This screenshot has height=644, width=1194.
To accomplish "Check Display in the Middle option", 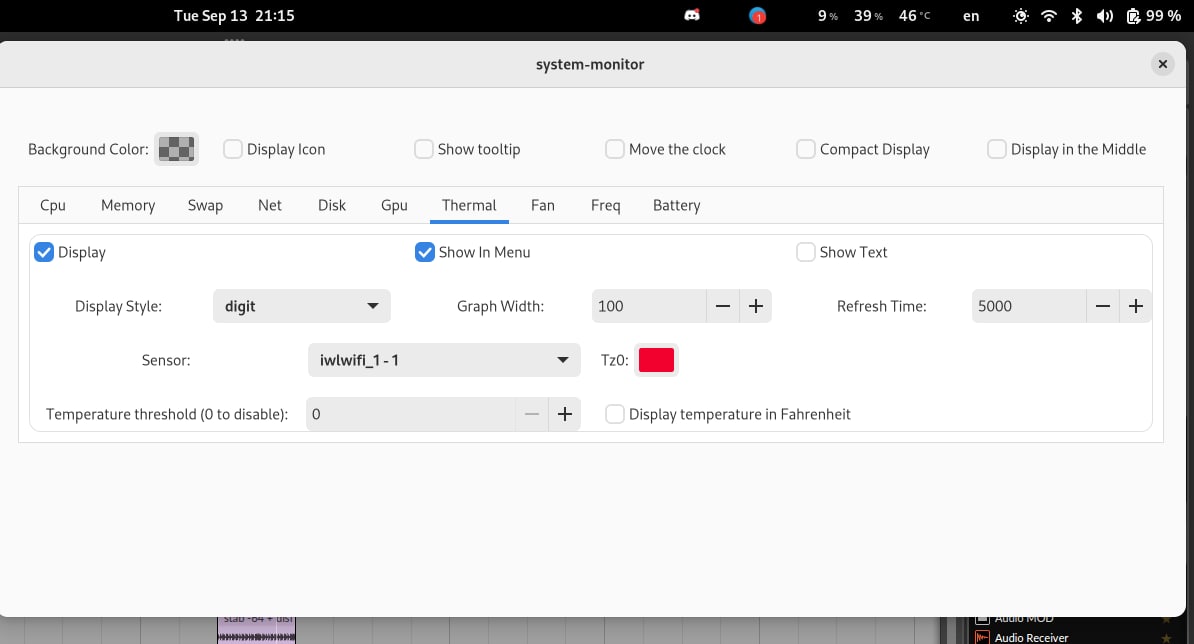I will [997, 148].
